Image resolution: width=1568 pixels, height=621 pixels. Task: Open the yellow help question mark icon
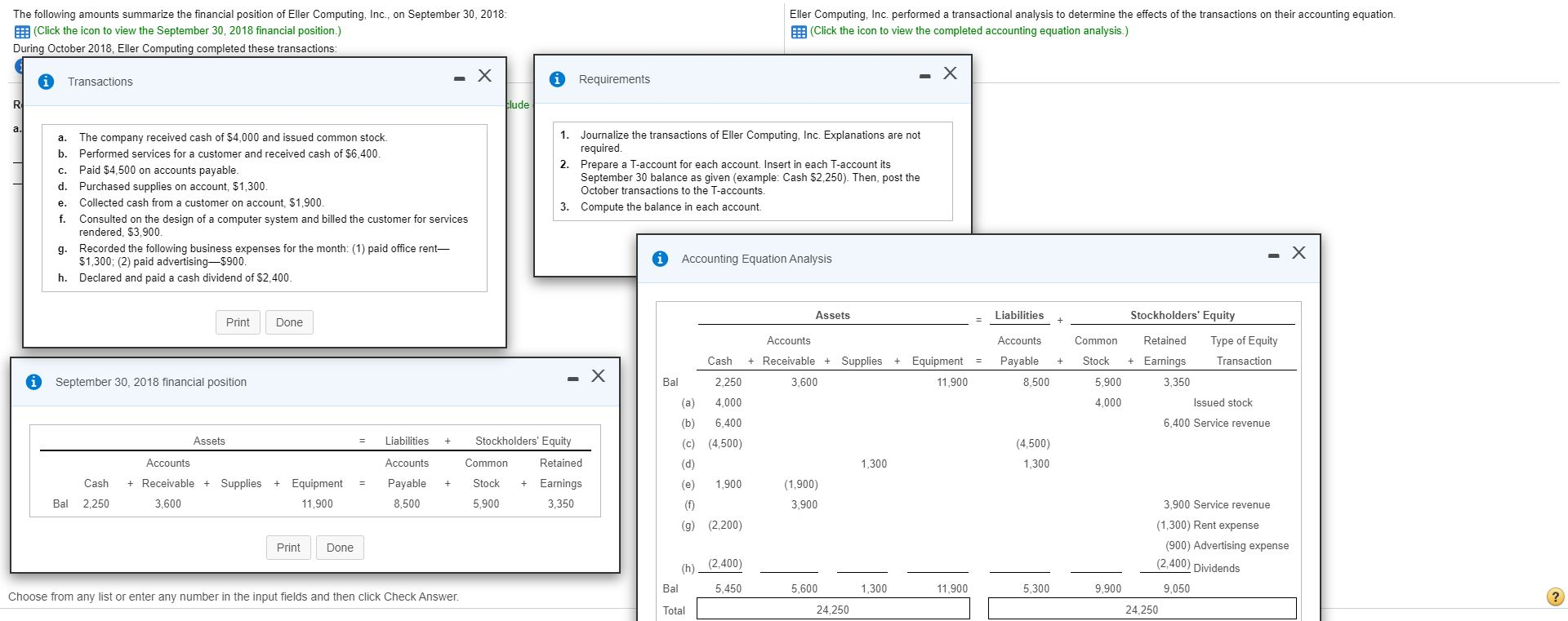coord(1555,597)
